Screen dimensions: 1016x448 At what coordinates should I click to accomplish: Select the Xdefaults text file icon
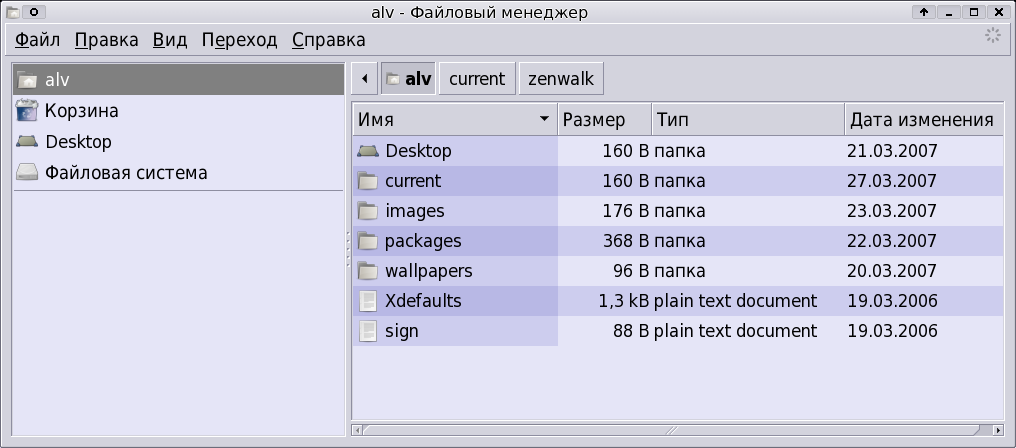(x=367, y=301)
